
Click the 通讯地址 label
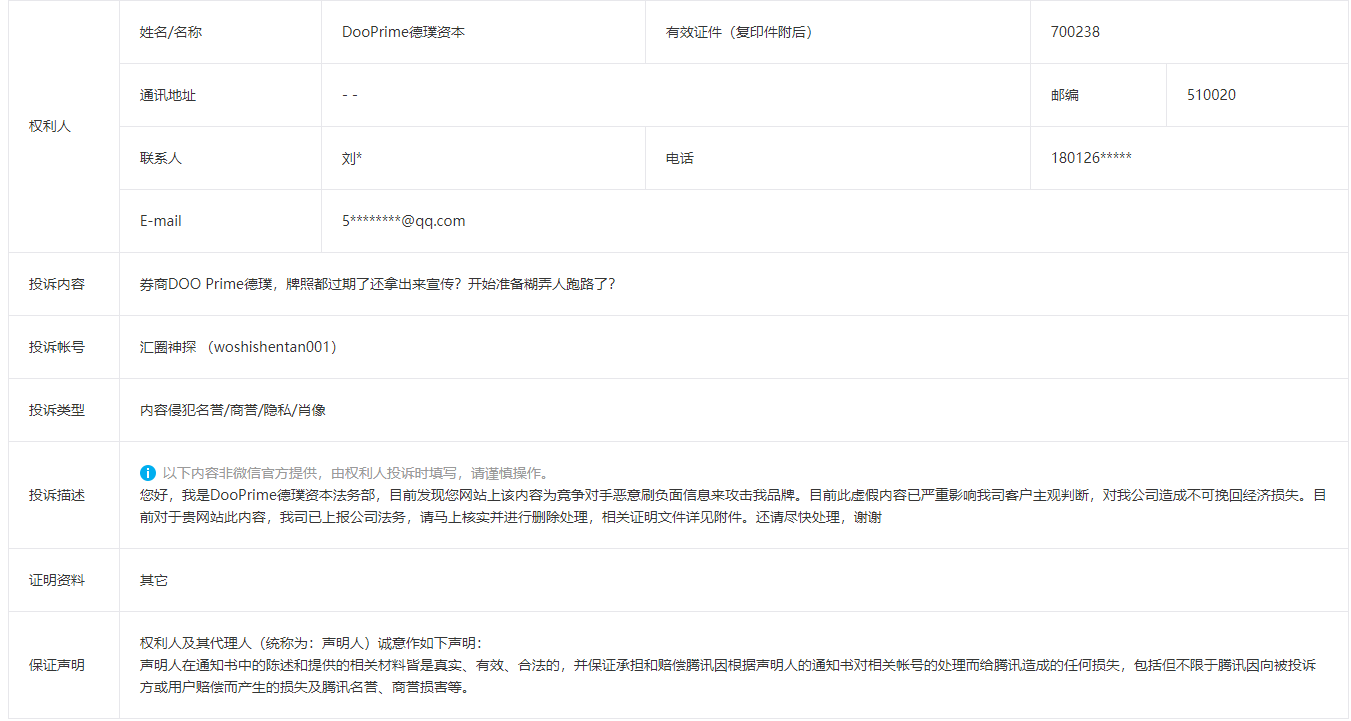(168, 95)
